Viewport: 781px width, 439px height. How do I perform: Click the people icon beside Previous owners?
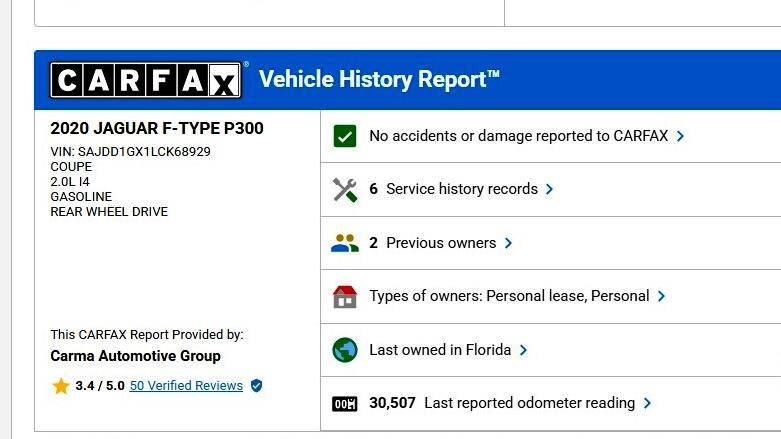[345, 243]
